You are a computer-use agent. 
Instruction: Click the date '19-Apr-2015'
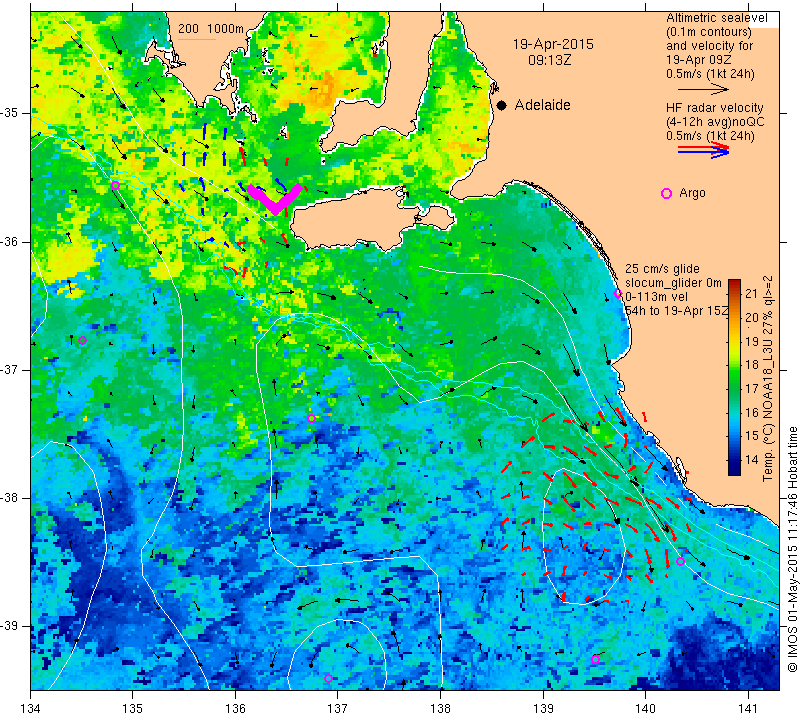tap(553, 44)
